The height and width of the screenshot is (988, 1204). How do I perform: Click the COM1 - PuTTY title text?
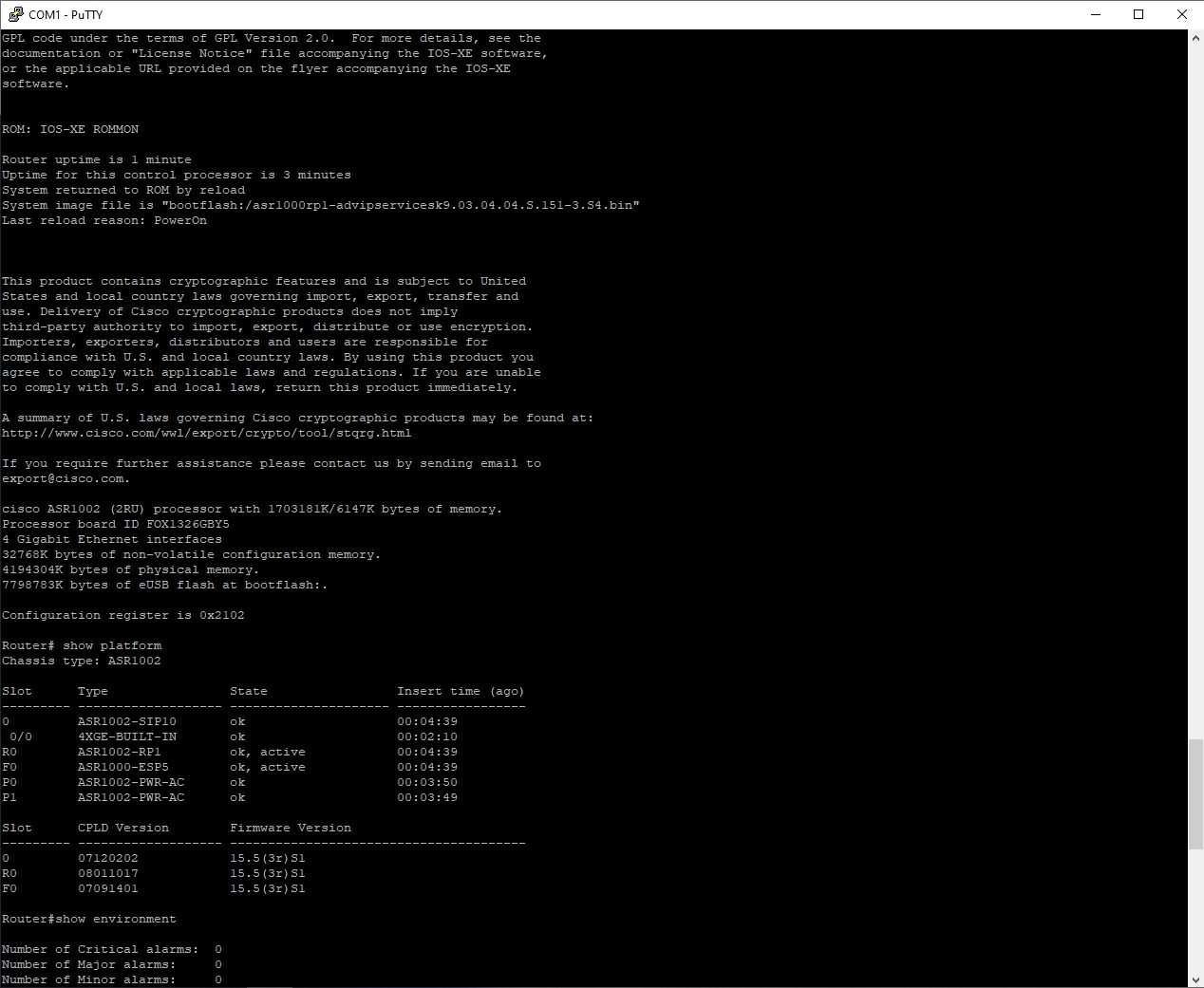pyautogui.click(x=66, y=14)
